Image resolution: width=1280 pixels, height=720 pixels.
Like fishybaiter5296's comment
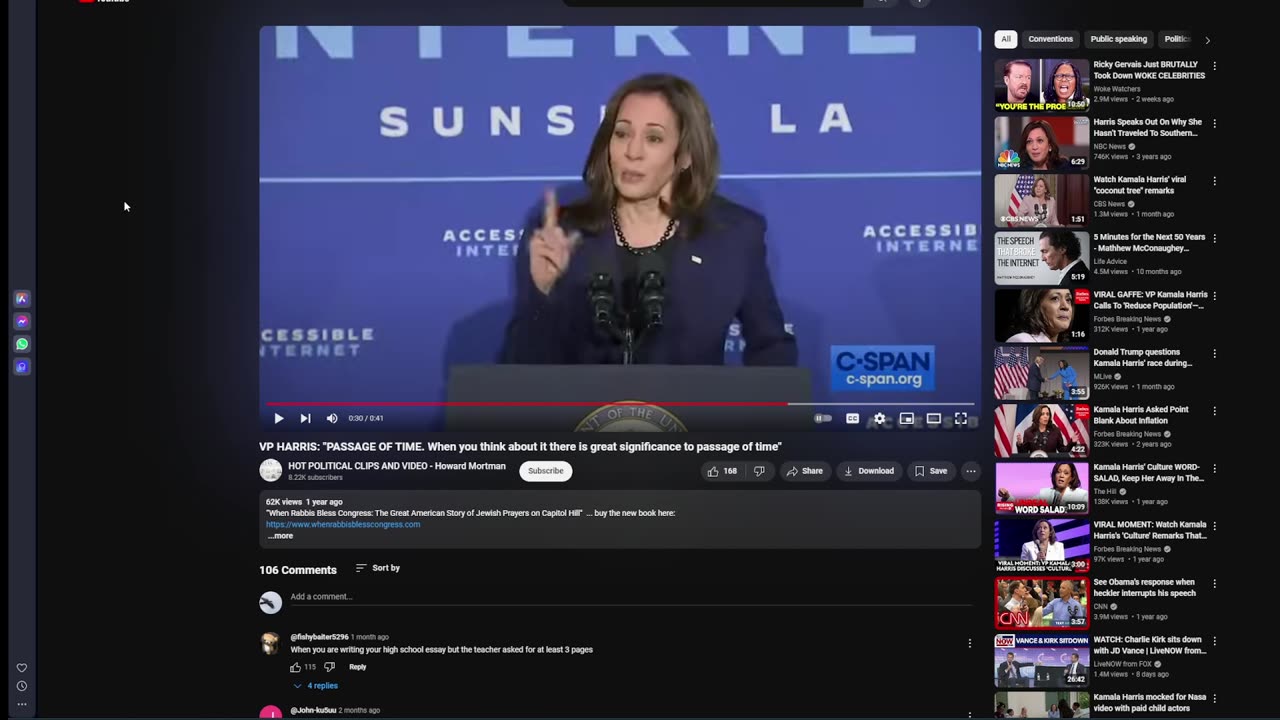pyautogui.click(x=295, y=667)
